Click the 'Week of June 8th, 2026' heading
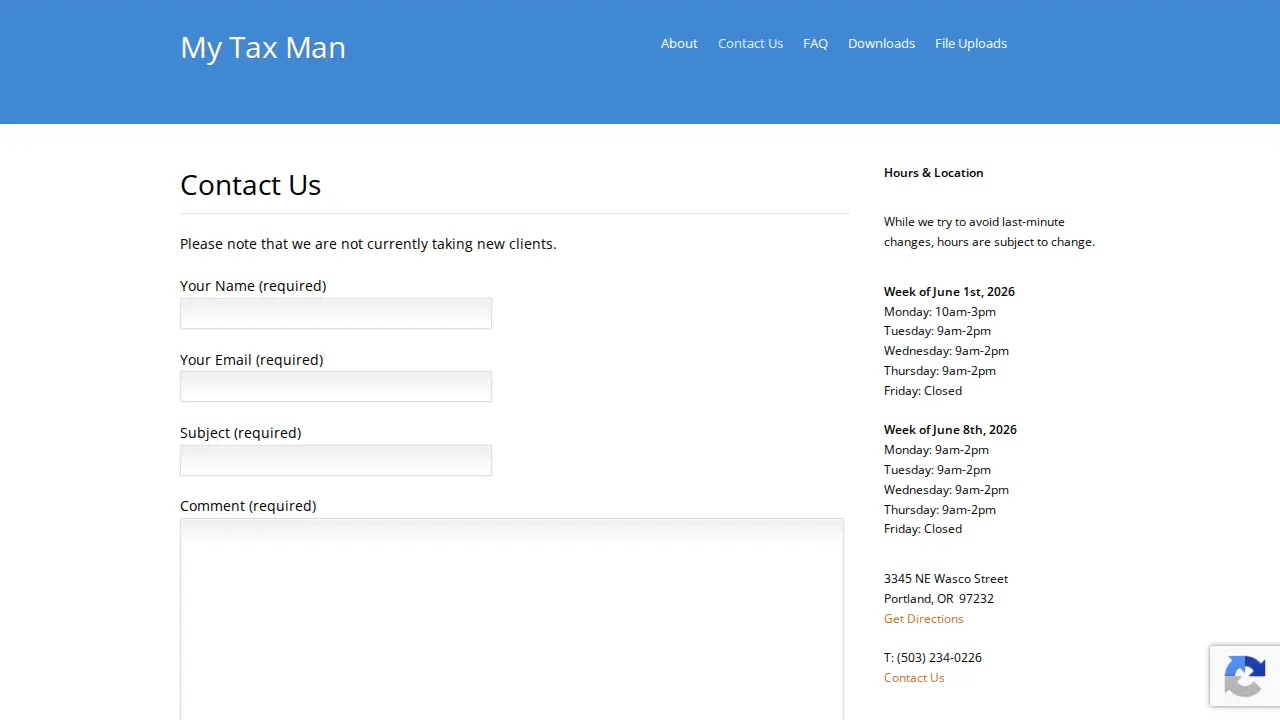 pyautogui.click(x=950, y=429)
